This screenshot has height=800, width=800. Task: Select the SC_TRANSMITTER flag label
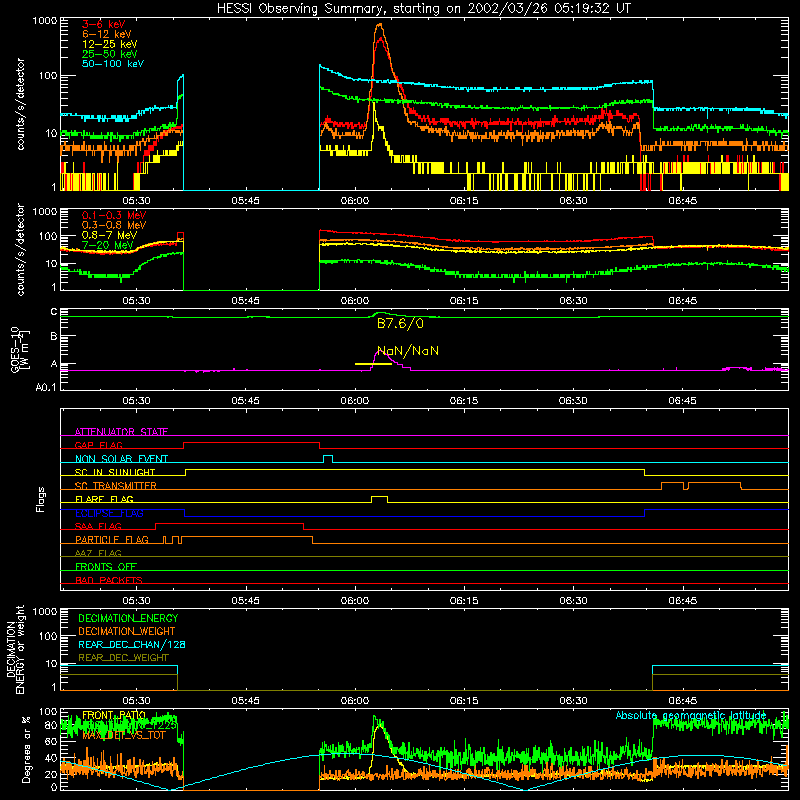click(116, 485)
